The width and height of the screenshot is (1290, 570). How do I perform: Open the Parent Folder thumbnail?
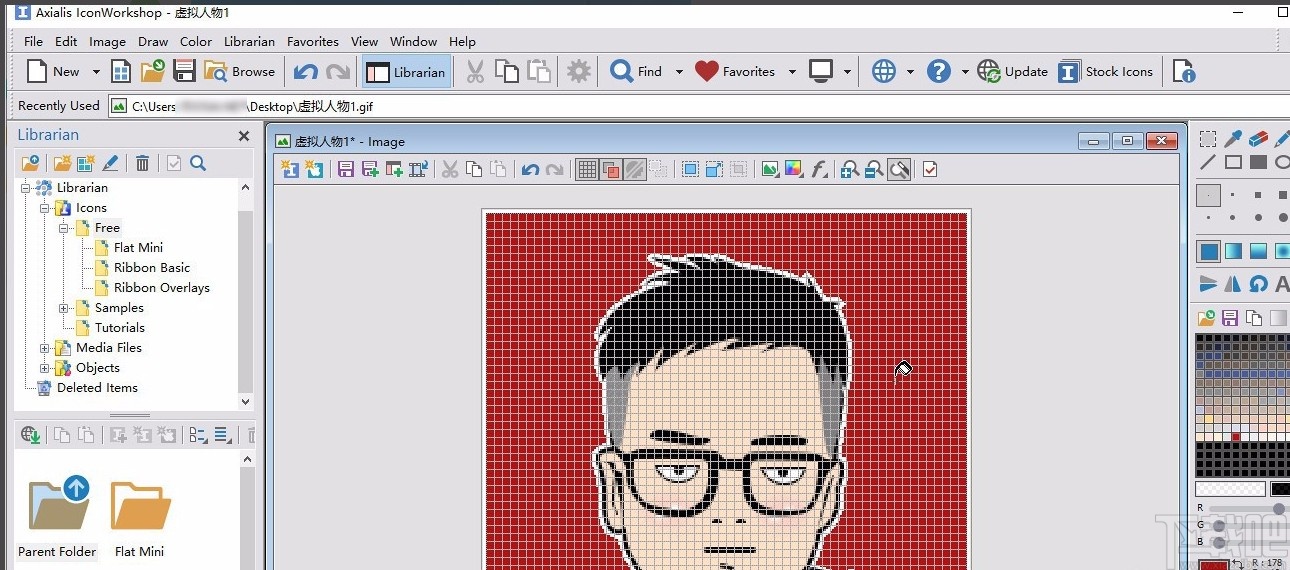click(x=57, y=516)
